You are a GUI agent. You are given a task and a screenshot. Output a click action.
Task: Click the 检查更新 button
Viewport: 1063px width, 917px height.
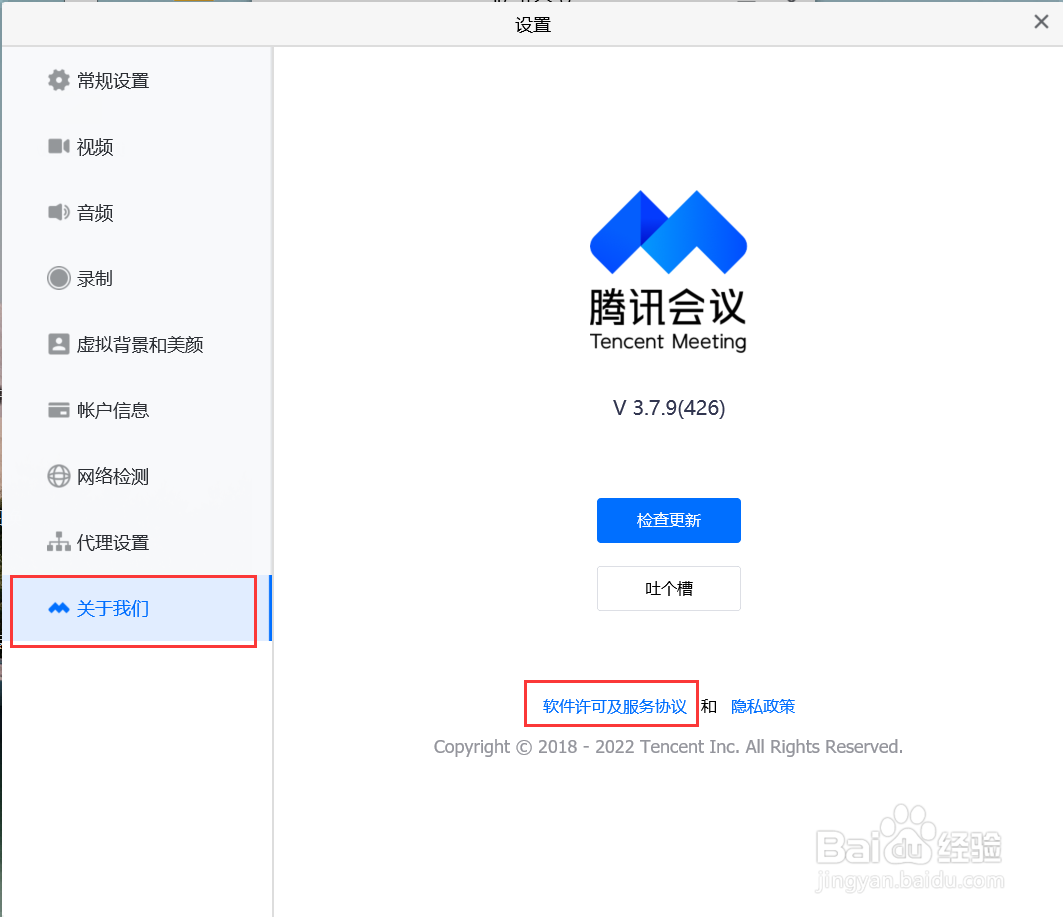[668, 520]
